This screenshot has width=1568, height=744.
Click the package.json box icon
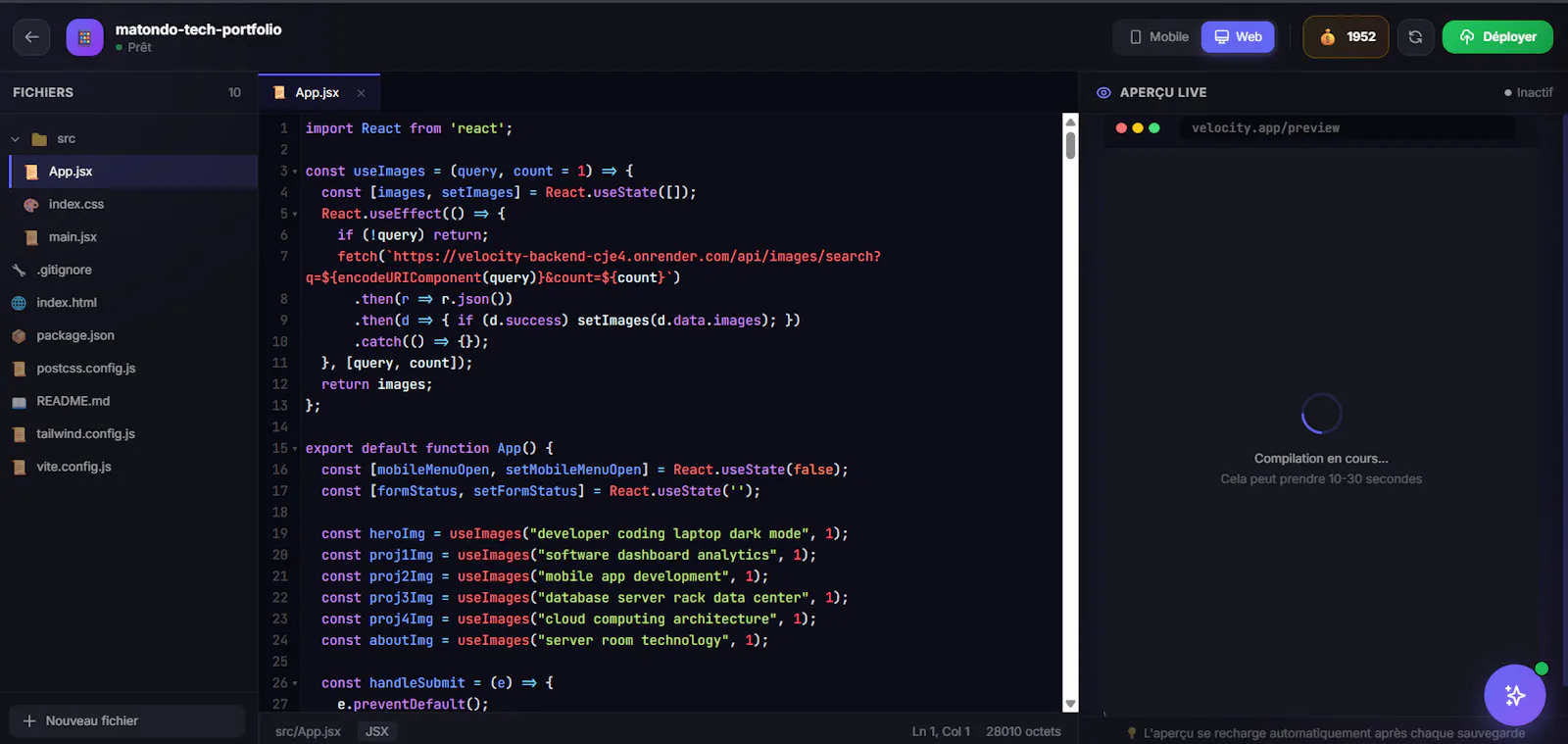click(x=19, y=336)
